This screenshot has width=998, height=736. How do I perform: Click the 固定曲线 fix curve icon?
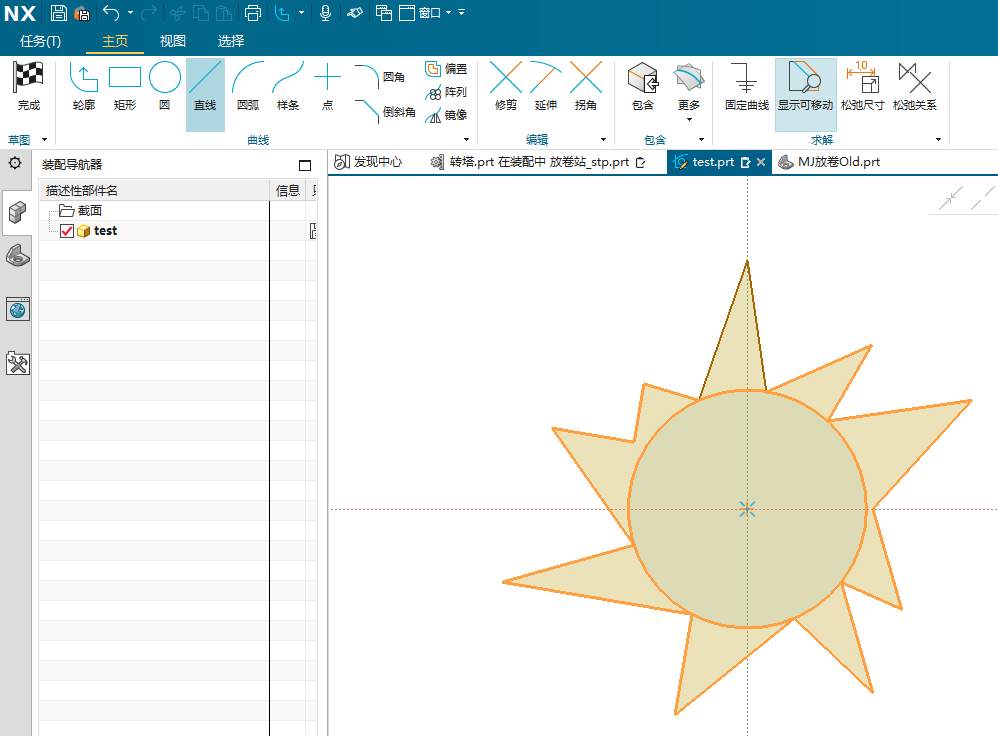click(x=746, y=87)
